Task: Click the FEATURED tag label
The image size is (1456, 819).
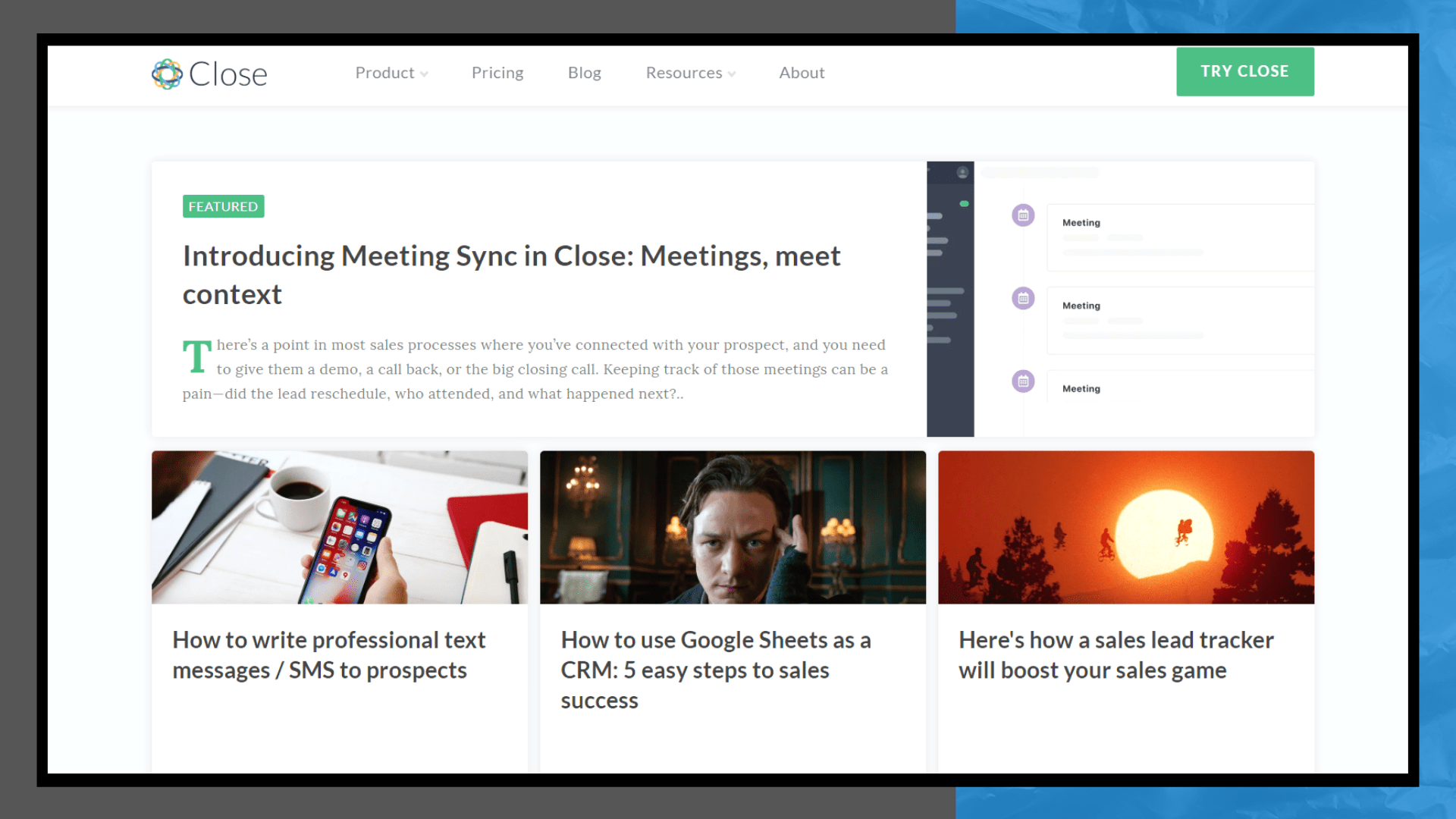Action: [223, 206]
